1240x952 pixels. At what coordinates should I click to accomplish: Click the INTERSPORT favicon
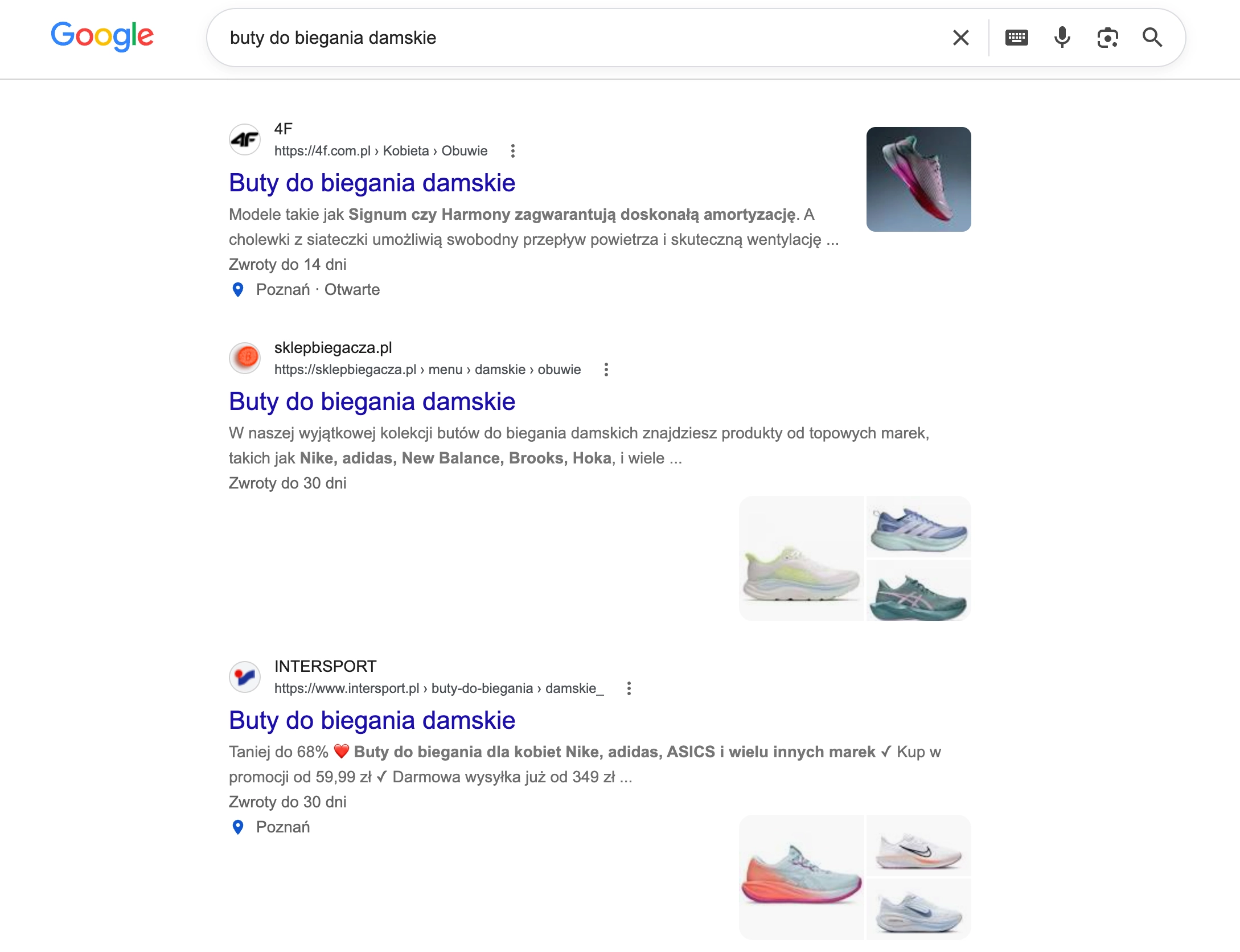245,677
